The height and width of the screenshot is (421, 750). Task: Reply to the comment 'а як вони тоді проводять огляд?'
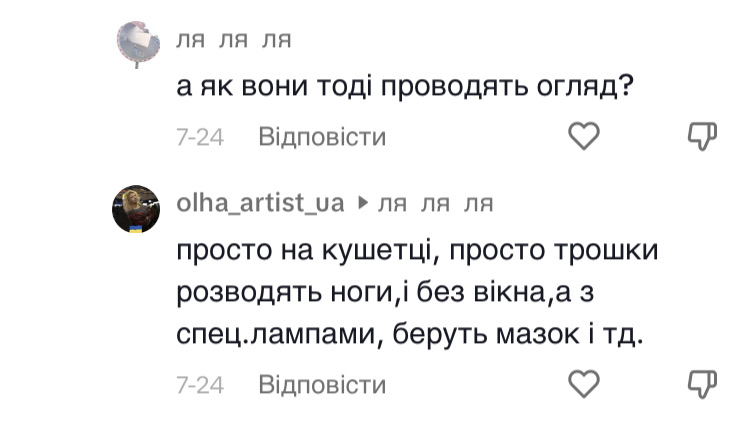pyautogui.click(x=322, y=137)
